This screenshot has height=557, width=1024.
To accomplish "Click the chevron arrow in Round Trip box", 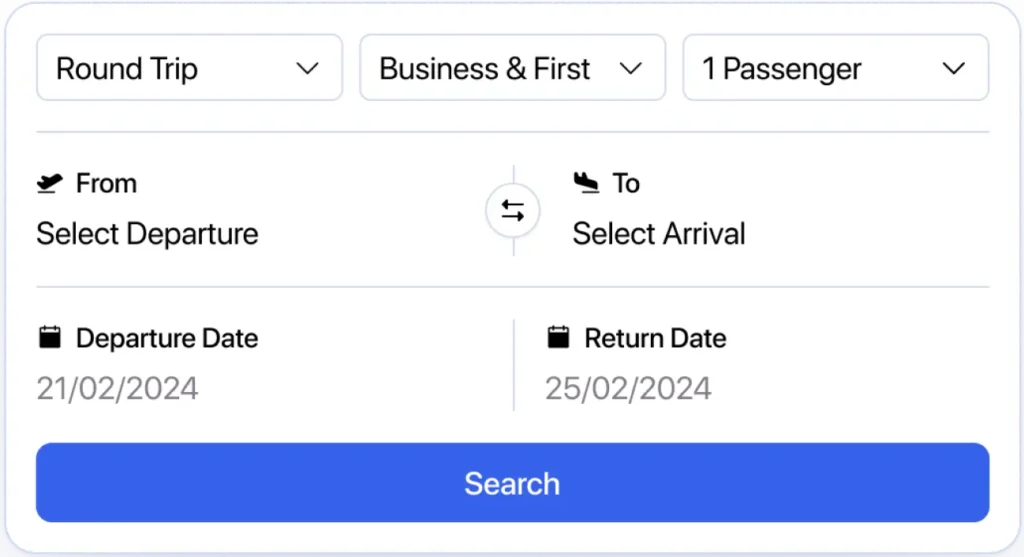I will tap(308, 69).
